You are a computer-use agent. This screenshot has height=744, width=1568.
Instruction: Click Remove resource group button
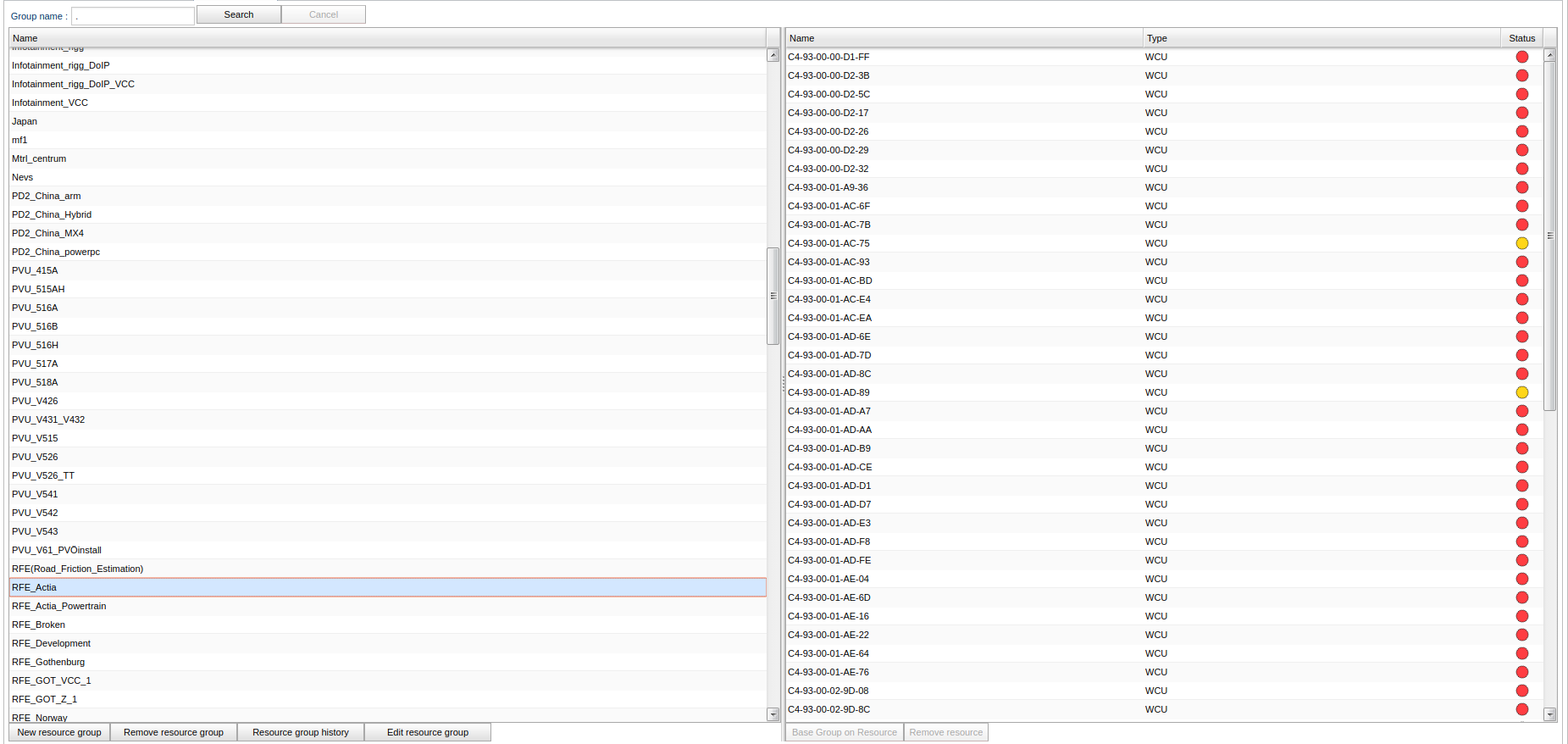click(x=174, y=732)
